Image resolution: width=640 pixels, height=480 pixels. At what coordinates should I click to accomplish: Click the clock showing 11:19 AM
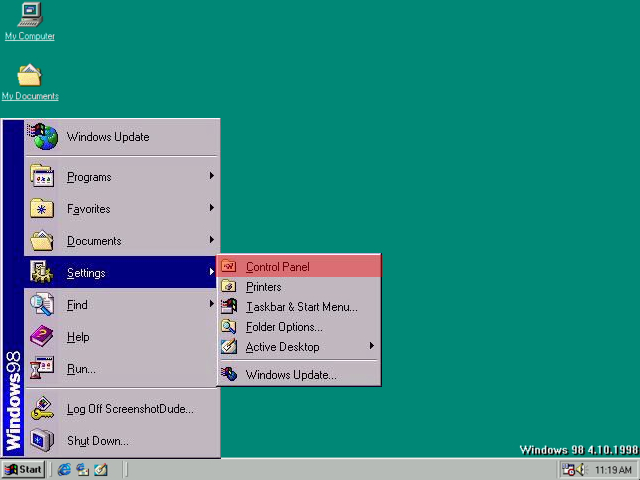coord(613,469)
